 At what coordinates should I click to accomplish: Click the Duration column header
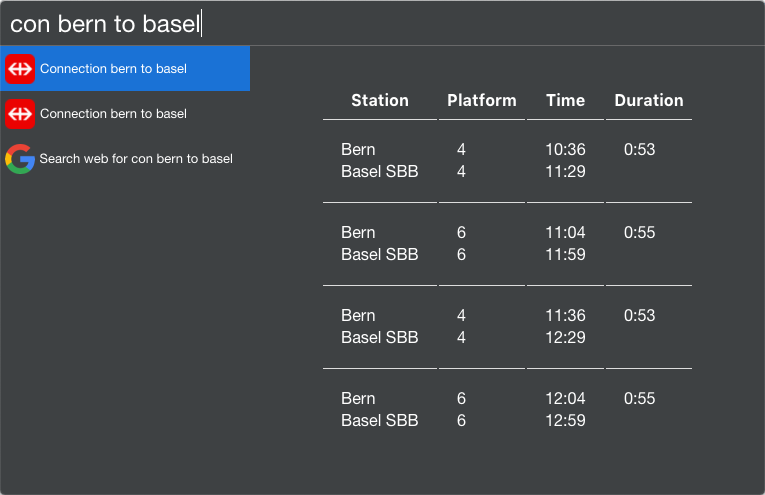[649, 101]
